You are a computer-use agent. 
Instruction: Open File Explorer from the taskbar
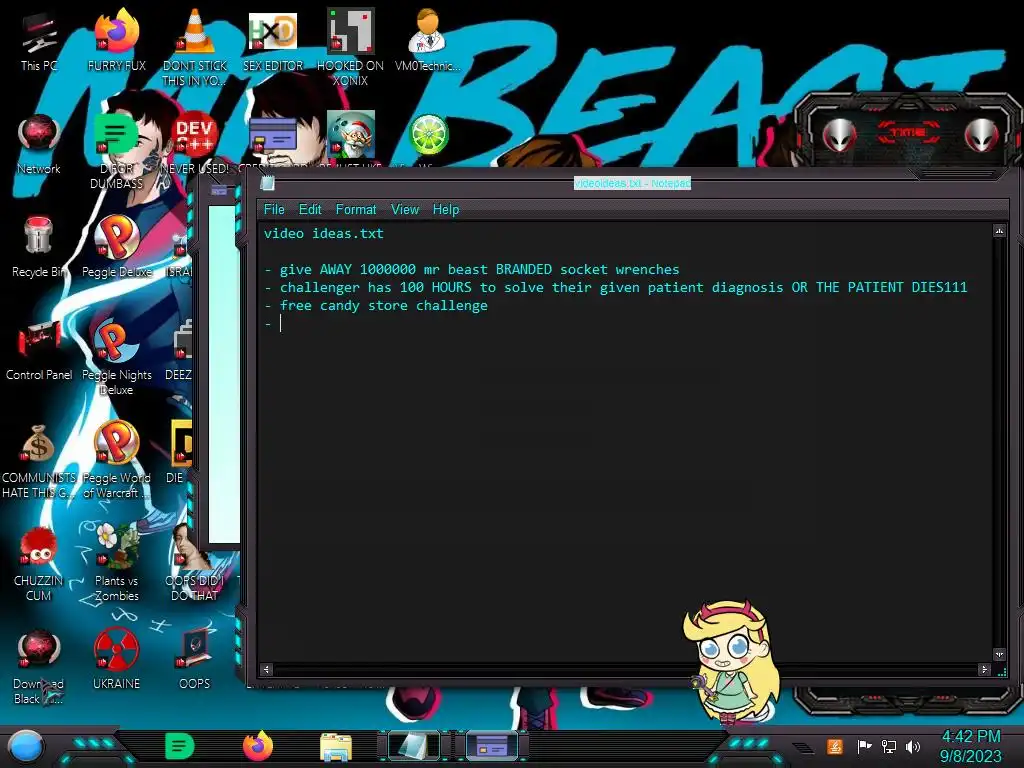(336, 746)
